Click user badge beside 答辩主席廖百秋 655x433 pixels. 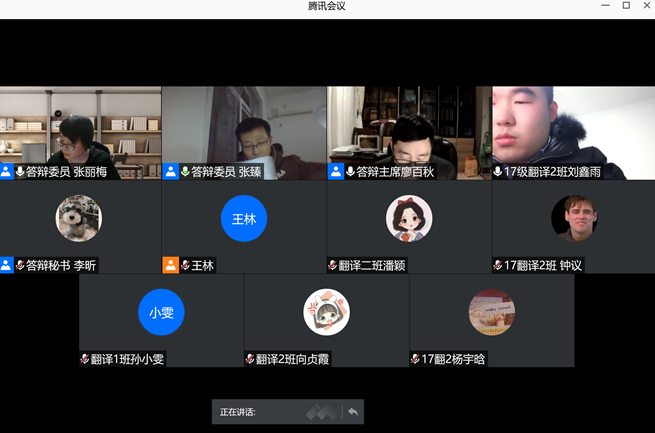[336, 172]
